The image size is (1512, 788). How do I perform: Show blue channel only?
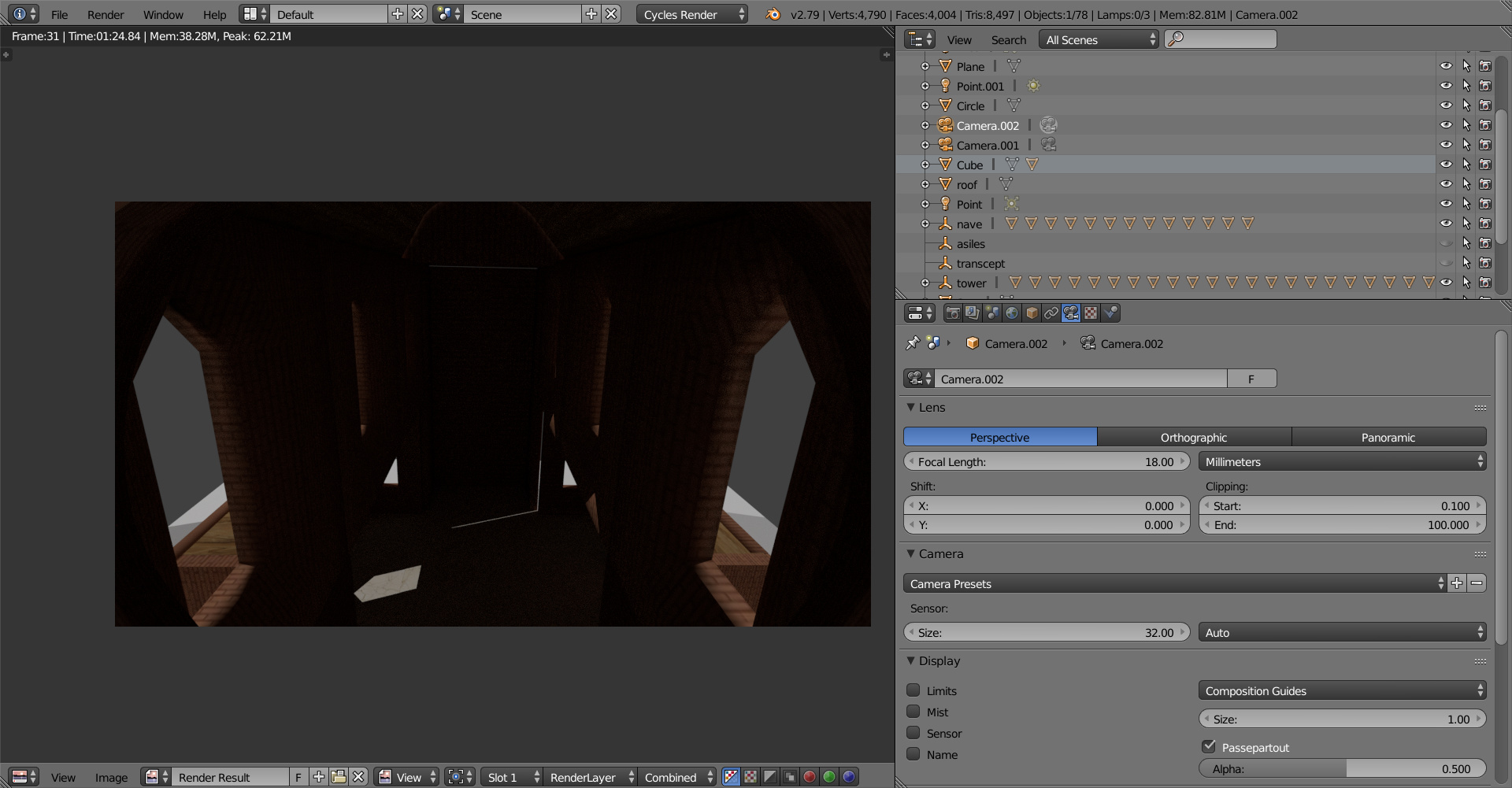849,777
